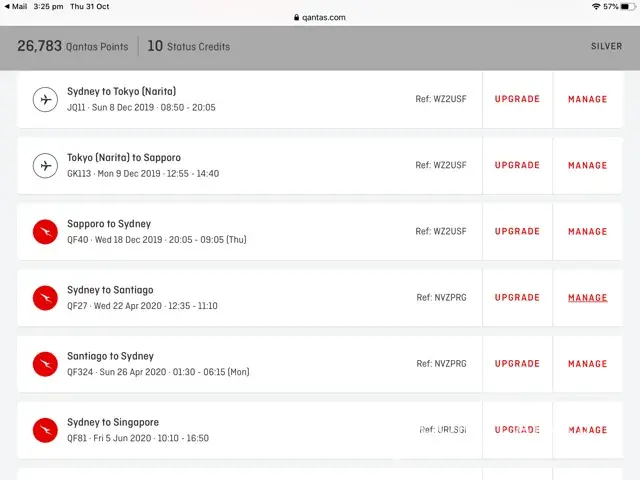This screenshot has width=640, height=480.
Task: Click the Qantas logo for Santiago to Sydney
Action: point(45,364)
